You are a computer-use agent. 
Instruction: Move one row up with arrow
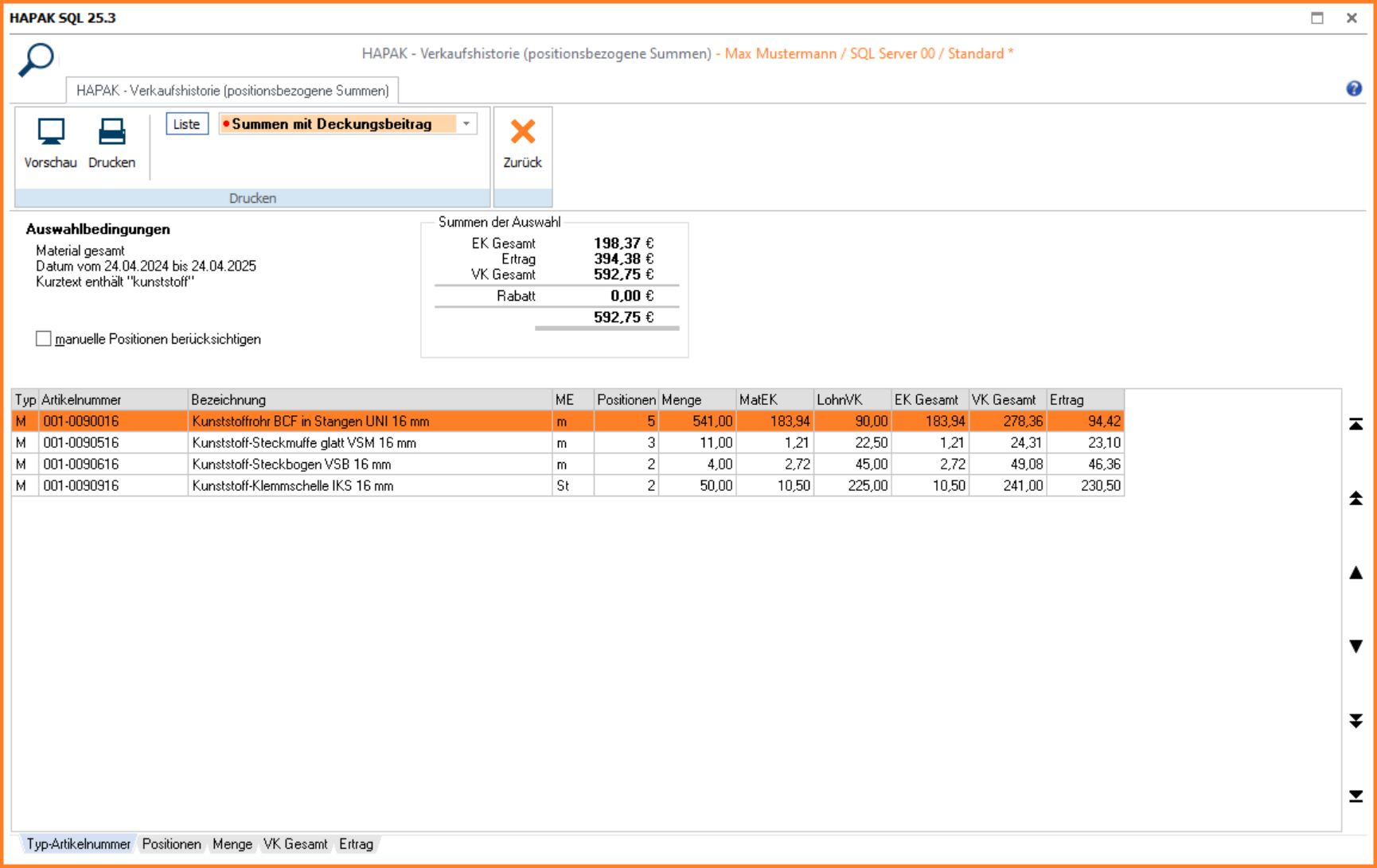(x=1356, y=573)
